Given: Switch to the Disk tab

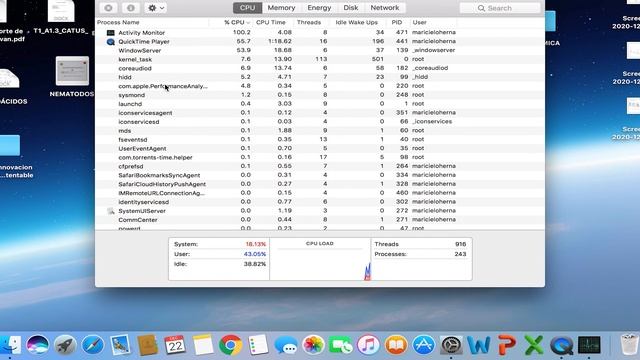Looking at the screenshot, I should click(351, 8).
